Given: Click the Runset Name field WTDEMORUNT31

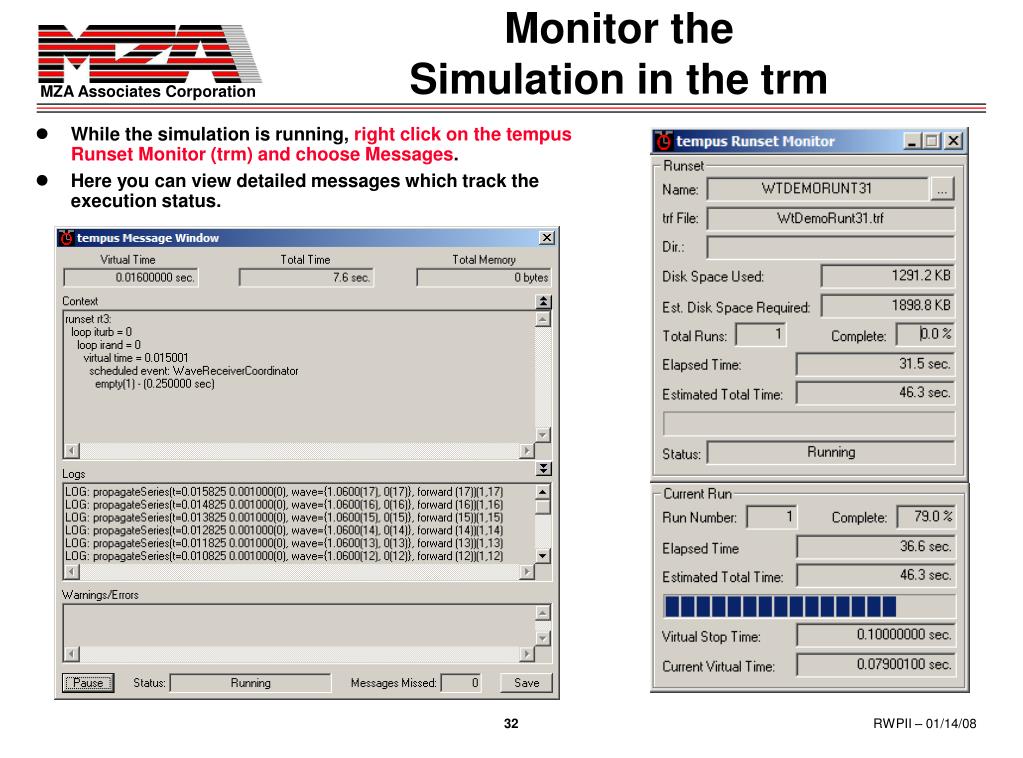Looking at the screenshot, I should click(x=817, y=189).
